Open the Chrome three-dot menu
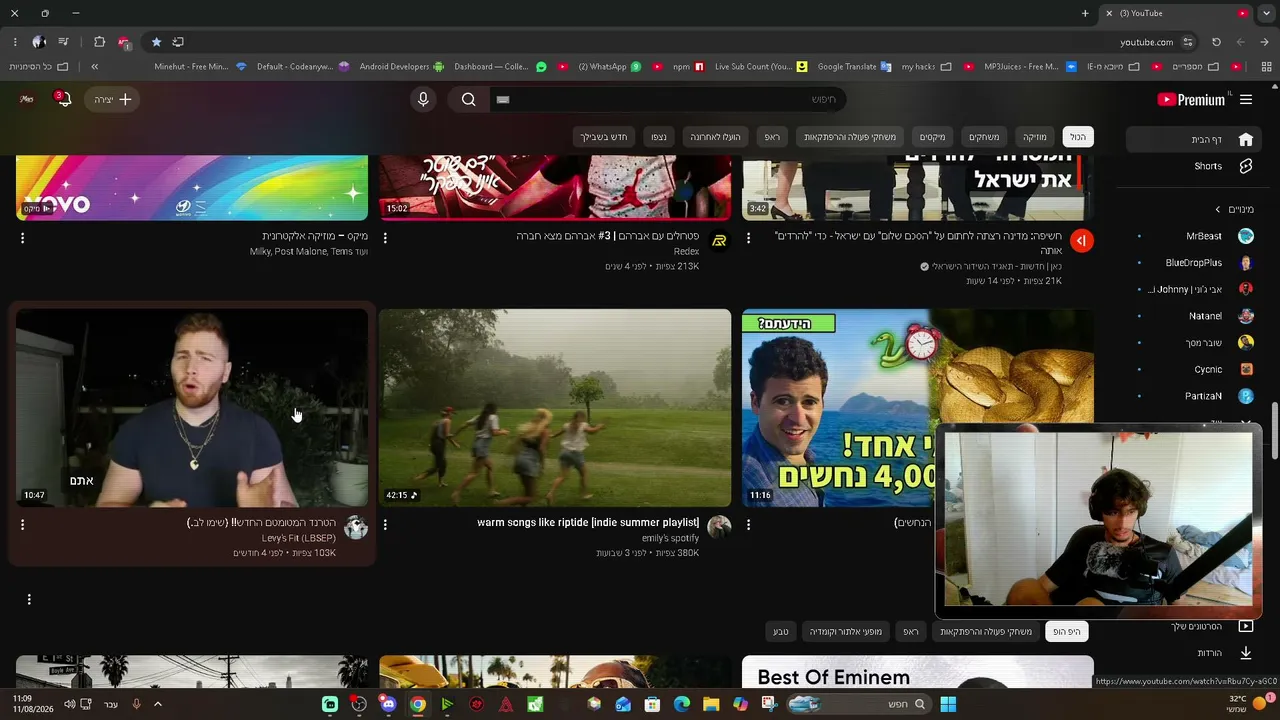Screen dimensions: 1280x720 (x=15, y=42)
